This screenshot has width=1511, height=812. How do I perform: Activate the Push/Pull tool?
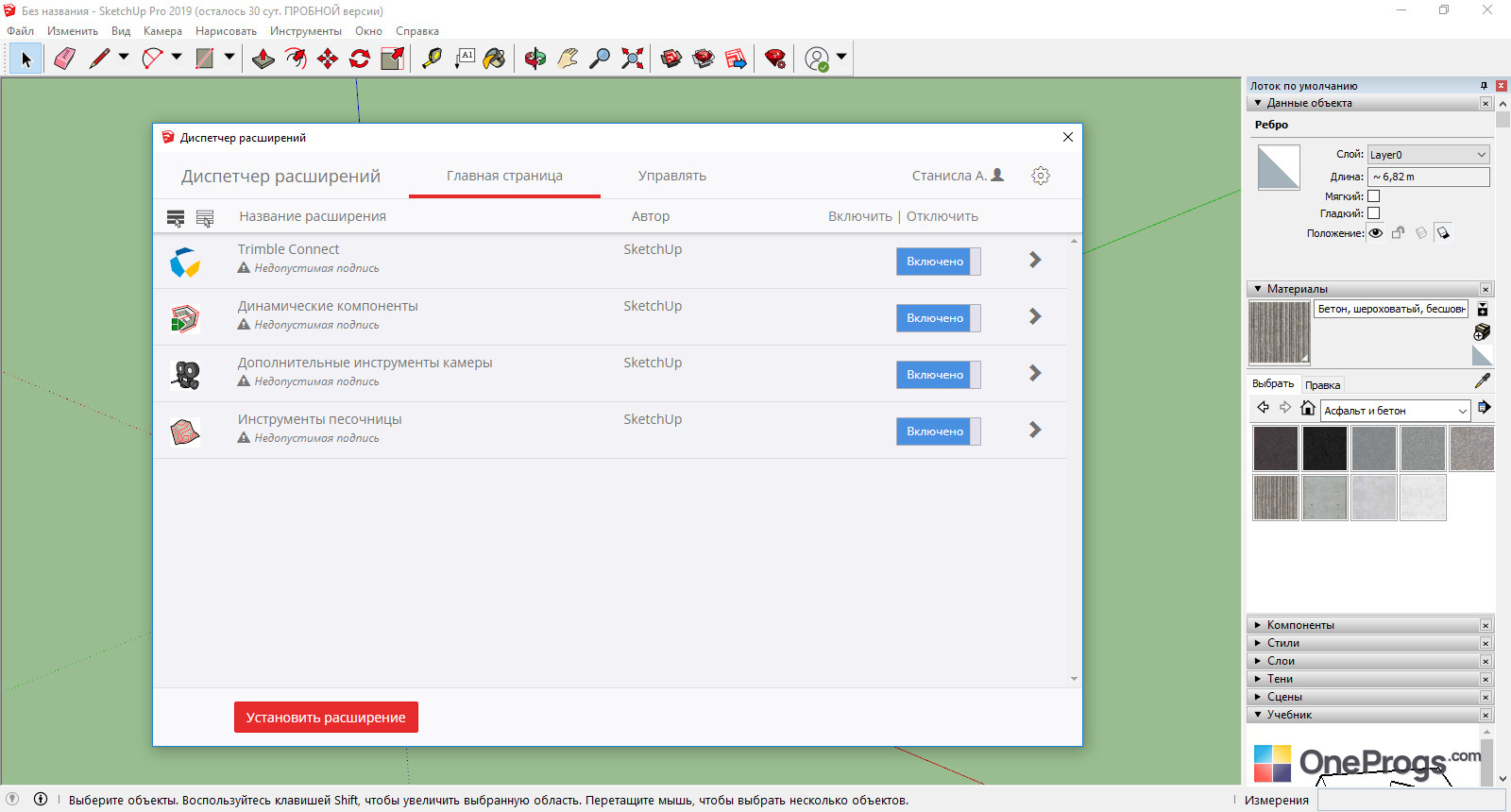tap(263, 59)
